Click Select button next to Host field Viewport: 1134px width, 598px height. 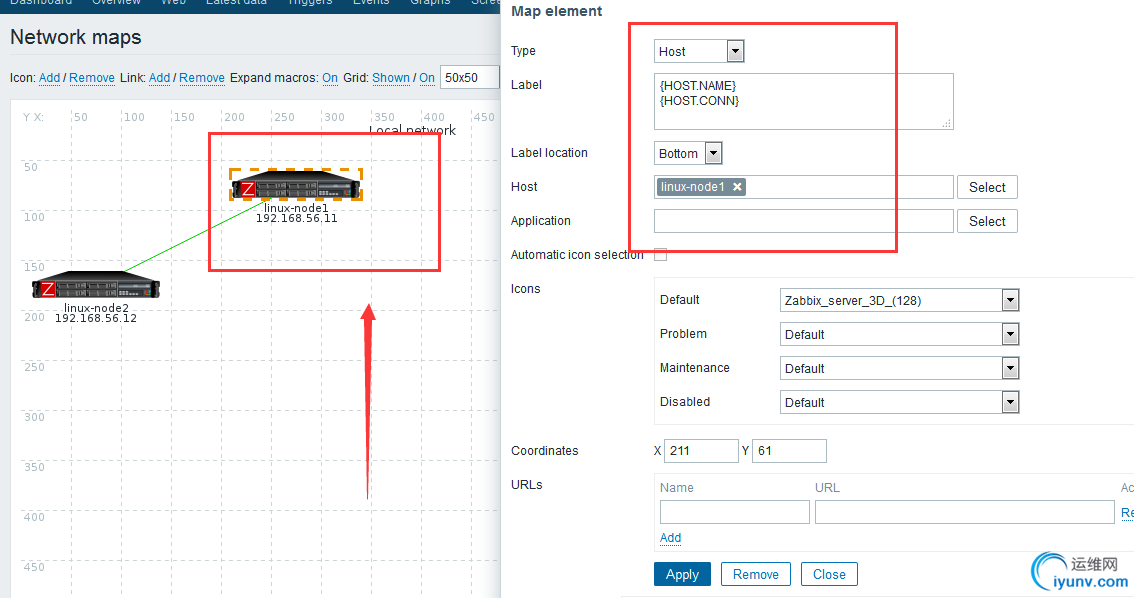[x=987, y=187]
